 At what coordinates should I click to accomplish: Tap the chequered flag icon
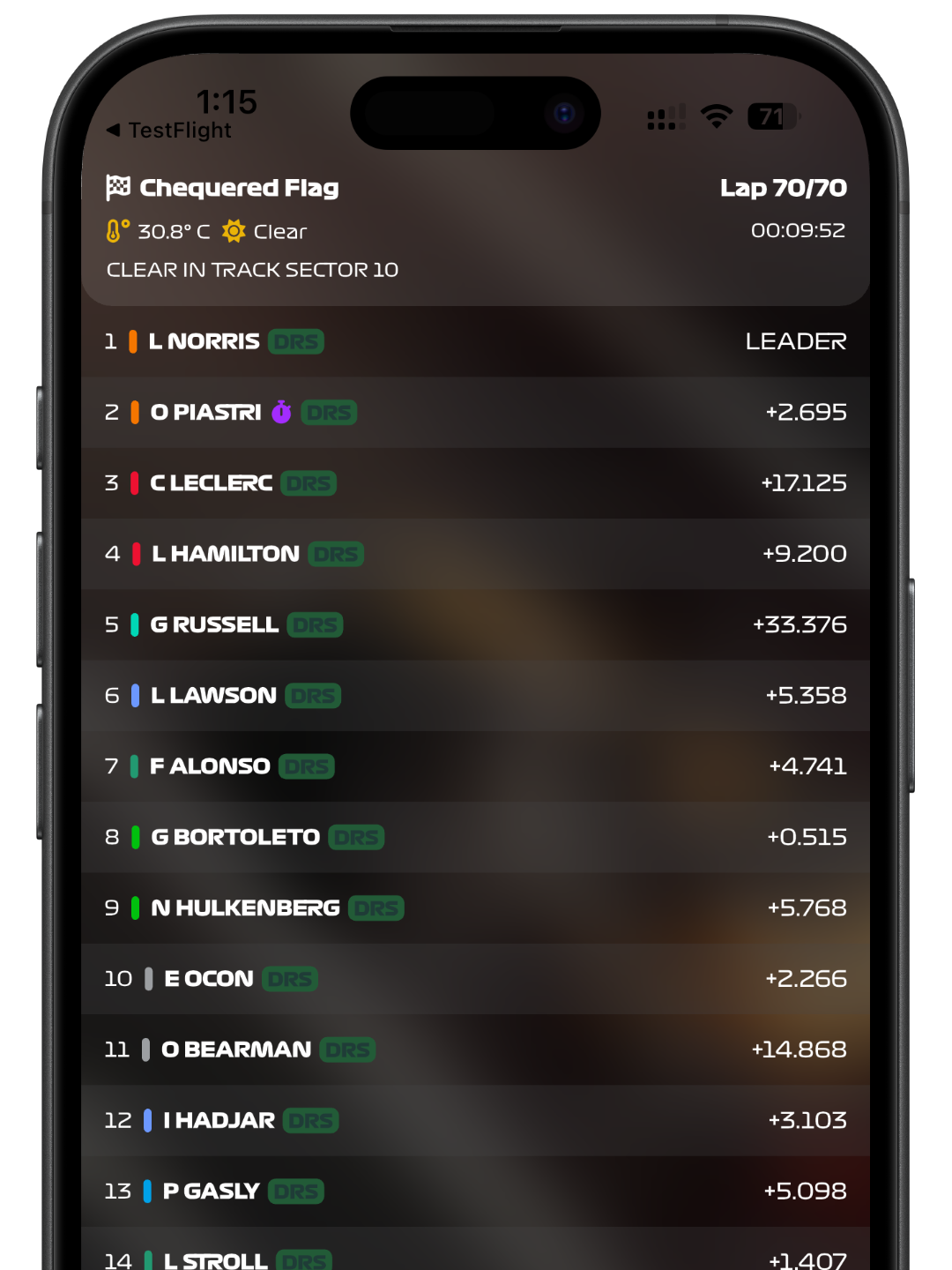(118, 187)
